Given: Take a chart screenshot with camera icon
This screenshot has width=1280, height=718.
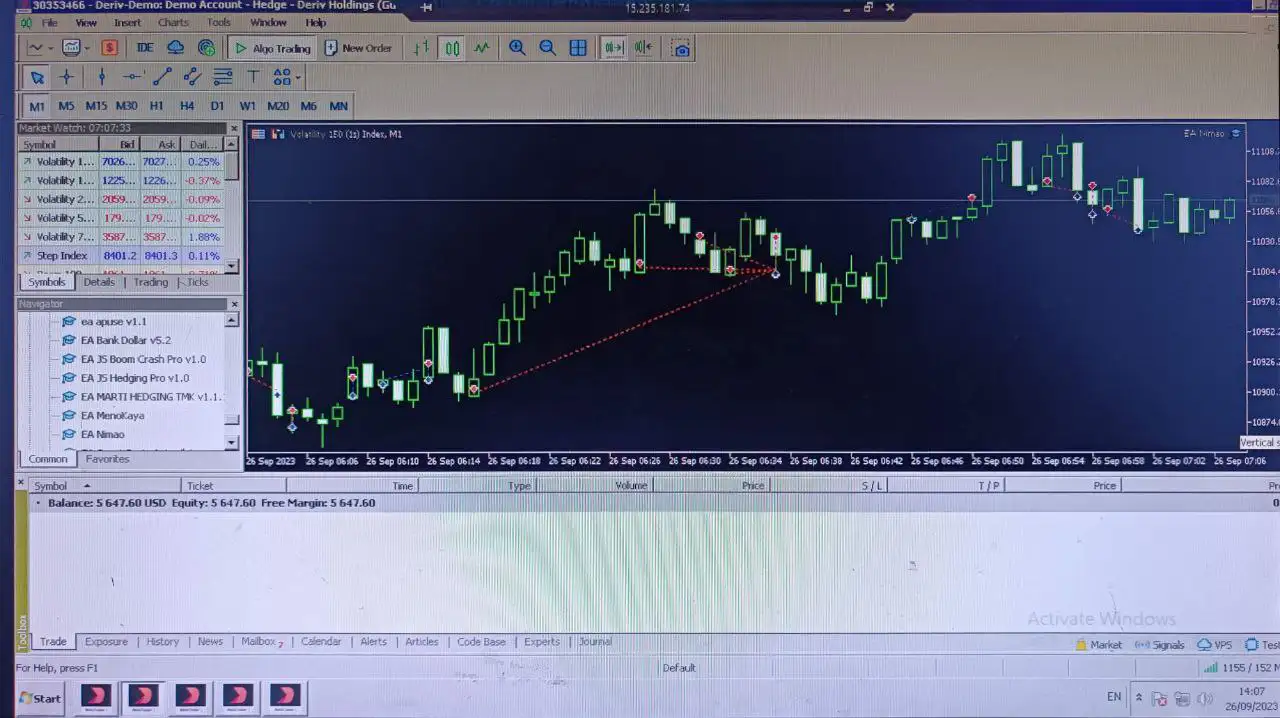Looking at the screenshot, I should click(x=681, y=48).
